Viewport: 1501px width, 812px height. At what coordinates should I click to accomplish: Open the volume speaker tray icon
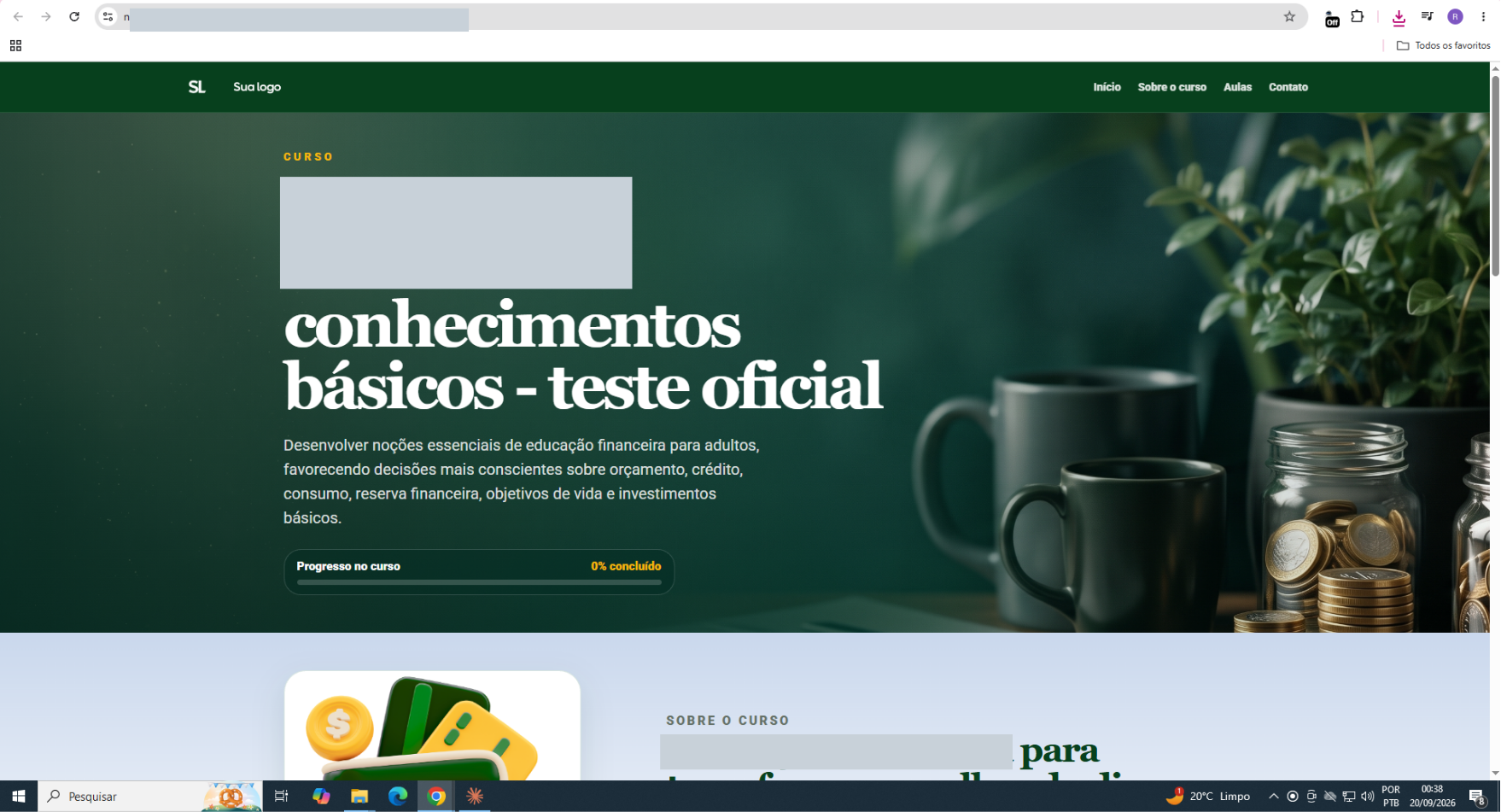[x=1368, y=797]
